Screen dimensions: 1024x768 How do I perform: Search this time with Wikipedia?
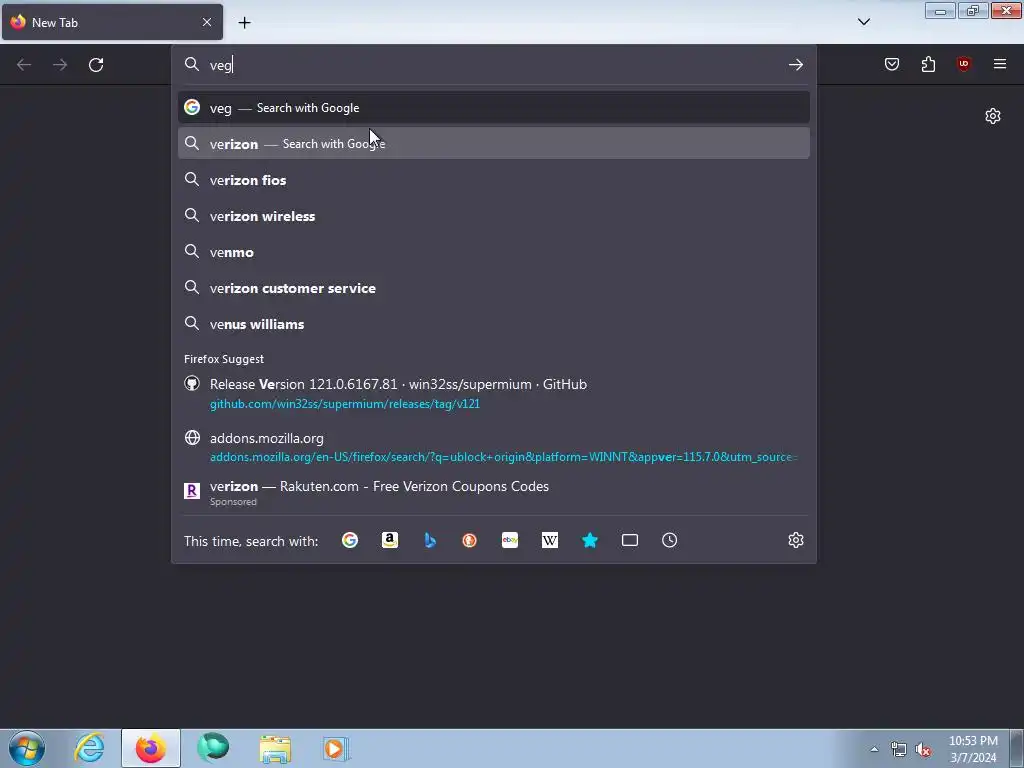[x=550, y=540]
